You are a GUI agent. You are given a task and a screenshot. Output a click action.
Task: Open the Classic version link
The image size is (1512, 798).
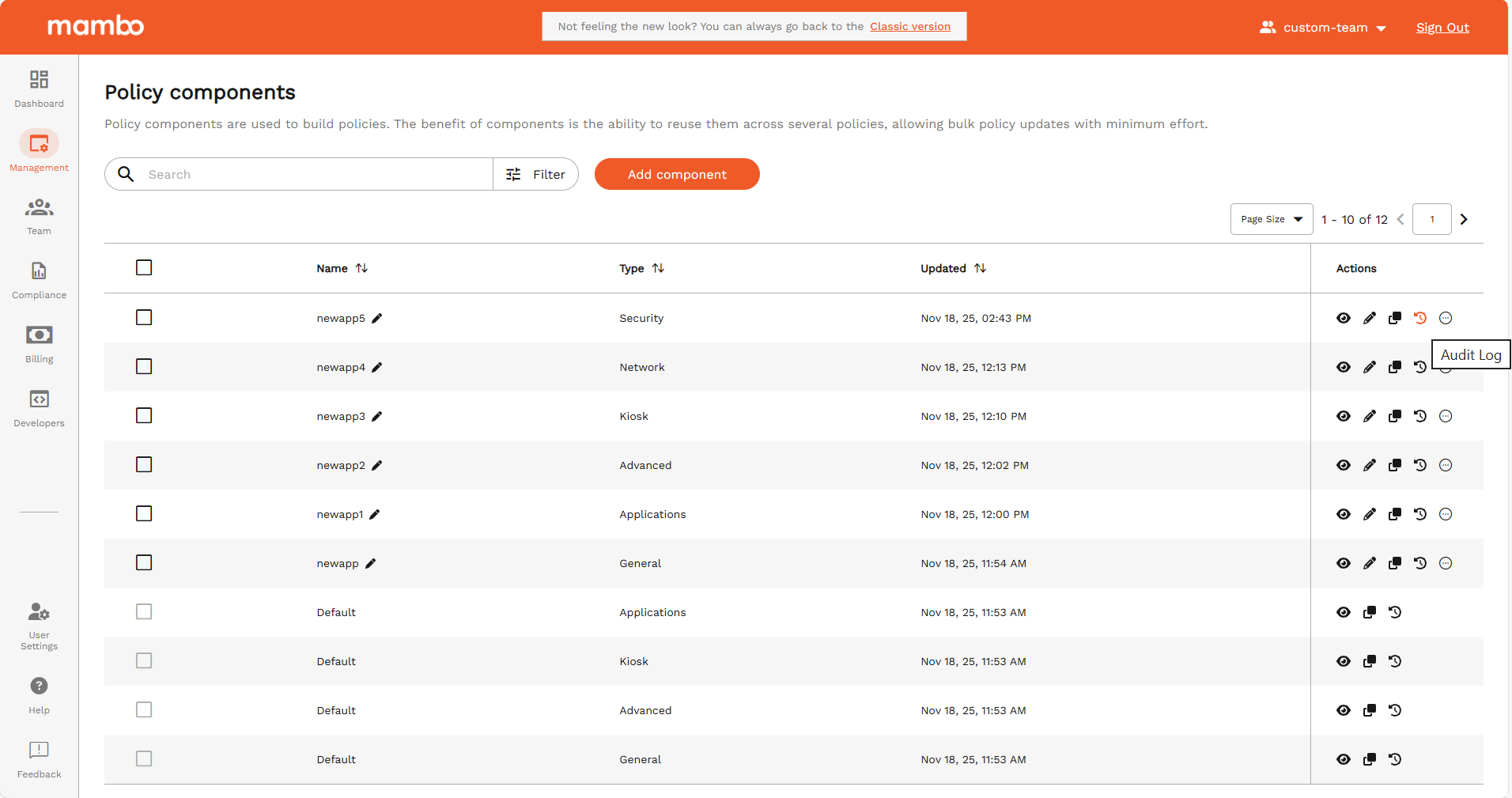pyautogui.click(x=910, y=26)
